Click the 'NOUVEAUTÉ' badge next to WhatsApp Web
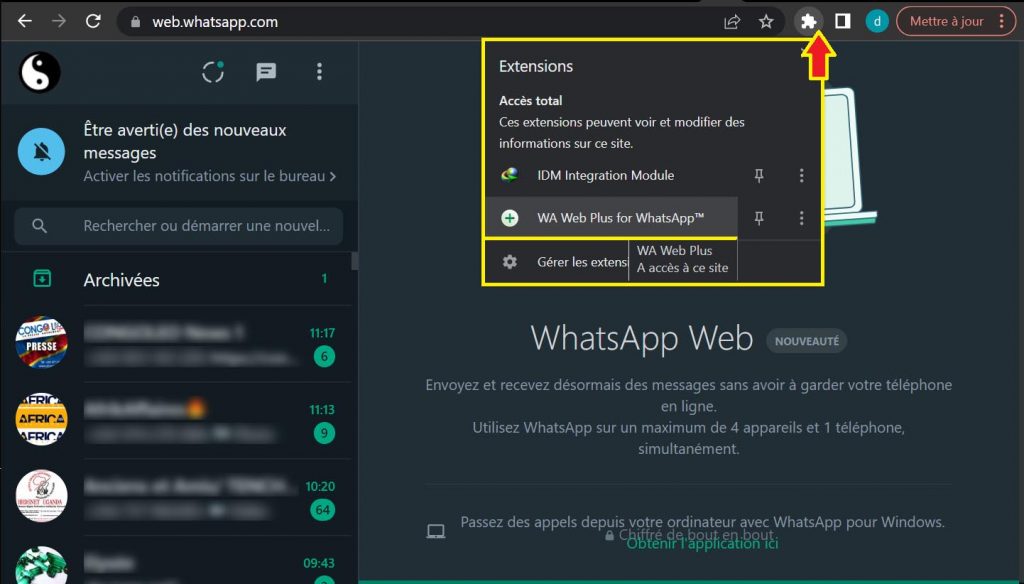This screenshot has height=584, width=1024. coord(807,341)
